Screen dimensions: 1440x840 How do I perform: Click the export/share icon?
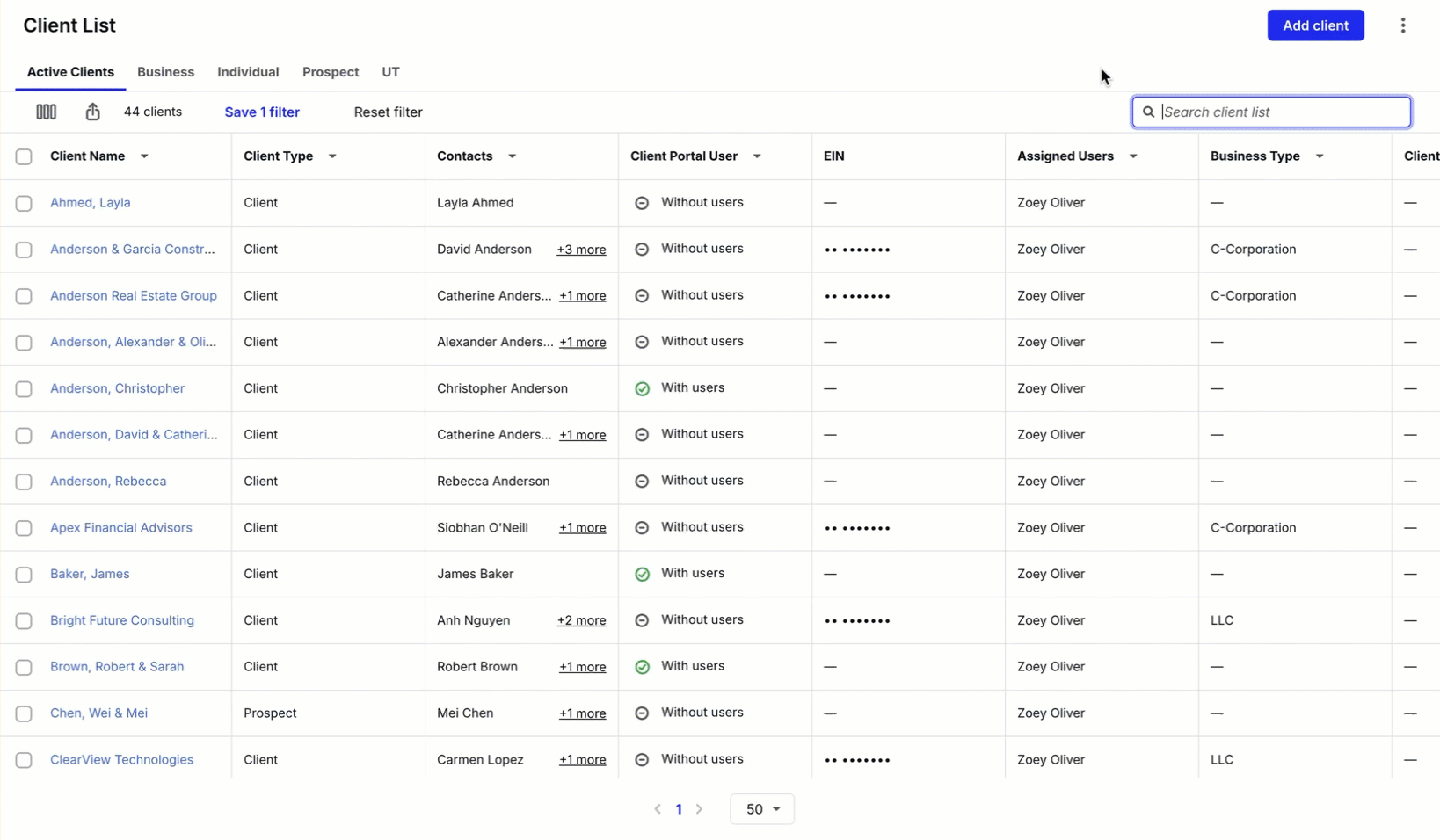point(92,112)
